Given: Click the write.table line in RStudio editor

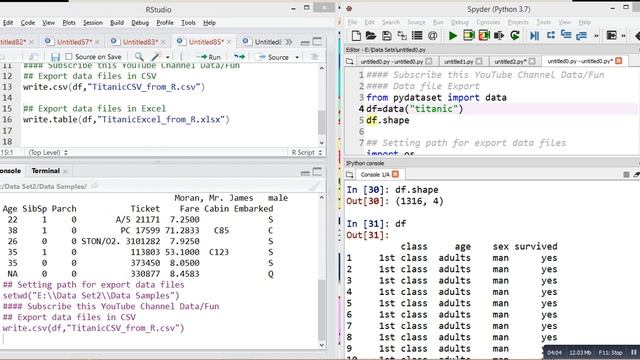Looking at the screenshot, I should 126,120.
